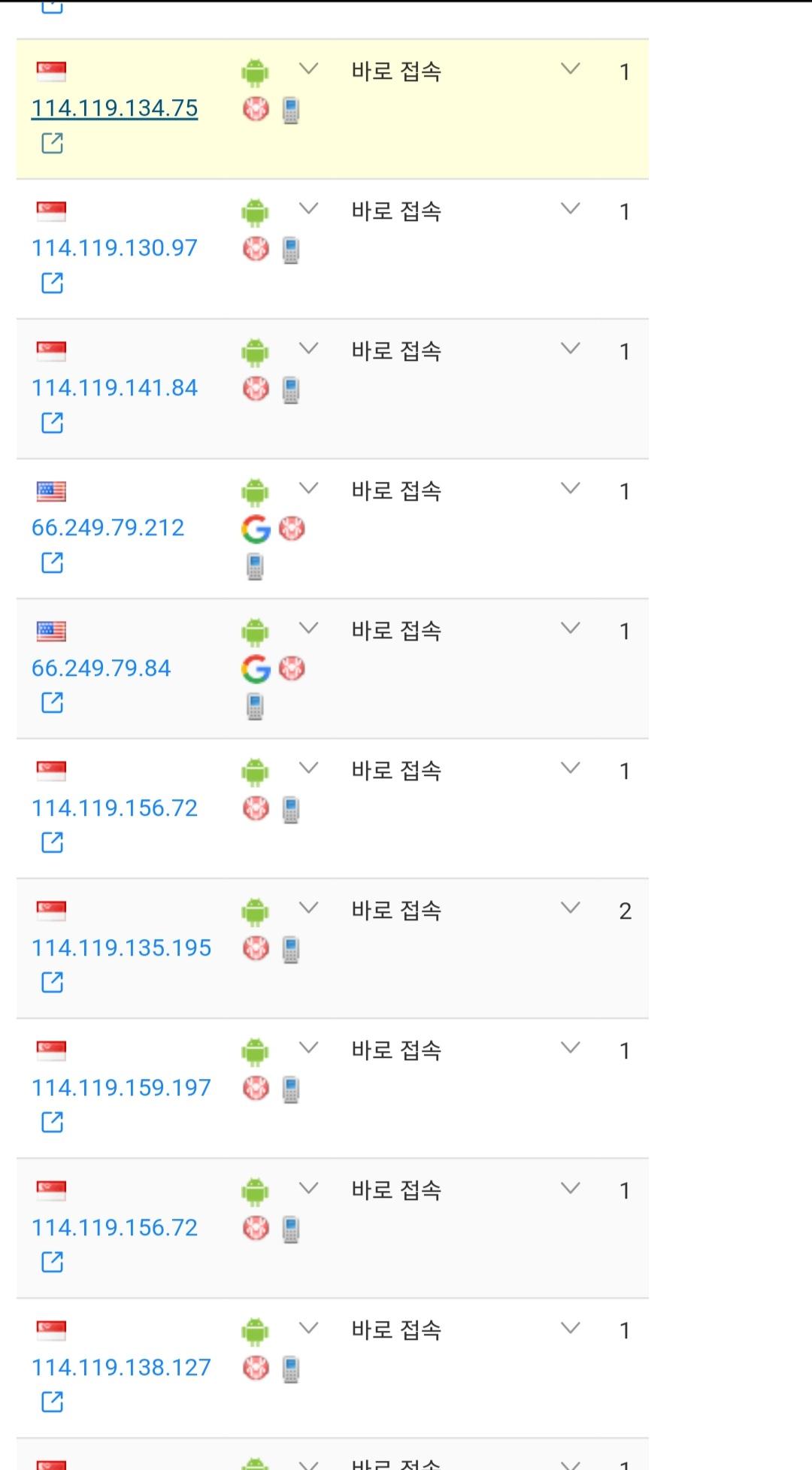Click the Singapore flag above 114.119.138.127
This screenshot has width=812, height=1470.
tap(51, 1330)
